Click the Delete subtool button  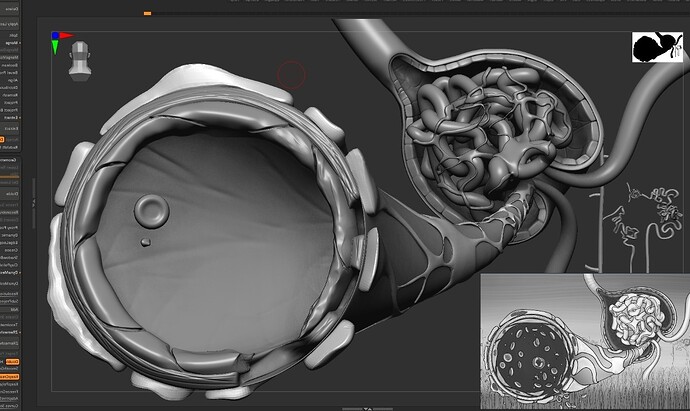pyautogui.click(x=10, y=9)
